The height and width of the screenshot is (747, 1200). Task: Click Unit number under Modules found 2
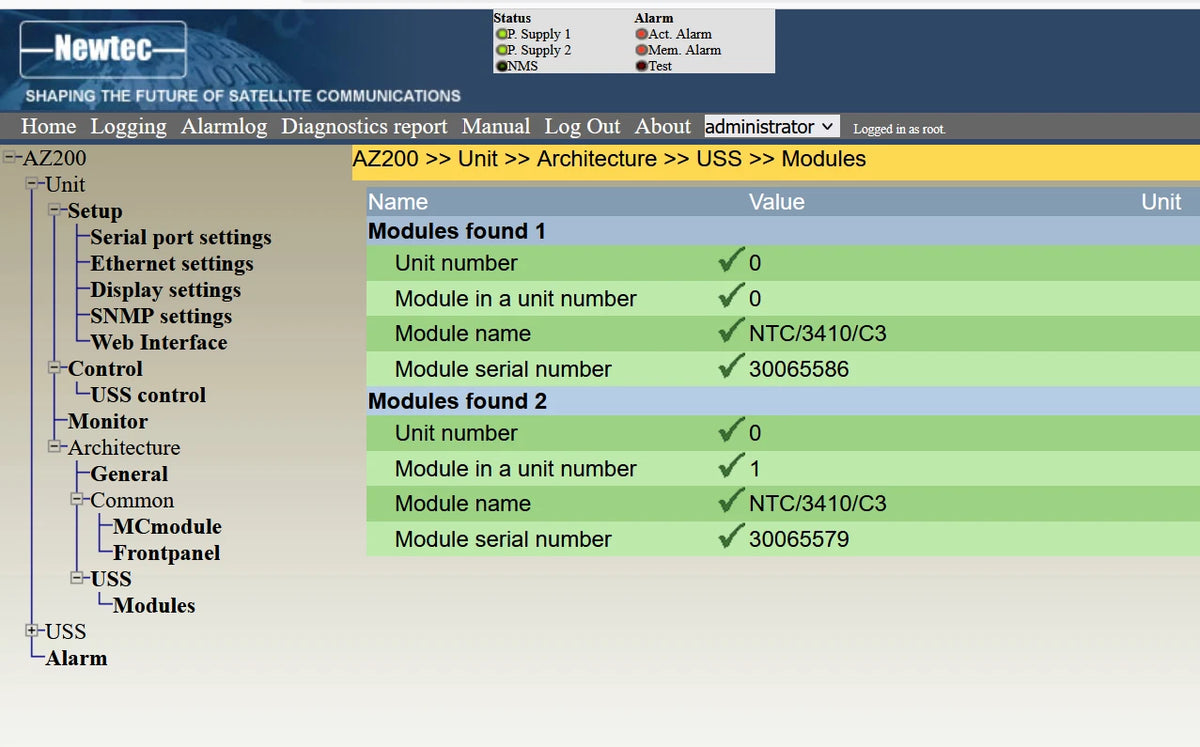456,433
